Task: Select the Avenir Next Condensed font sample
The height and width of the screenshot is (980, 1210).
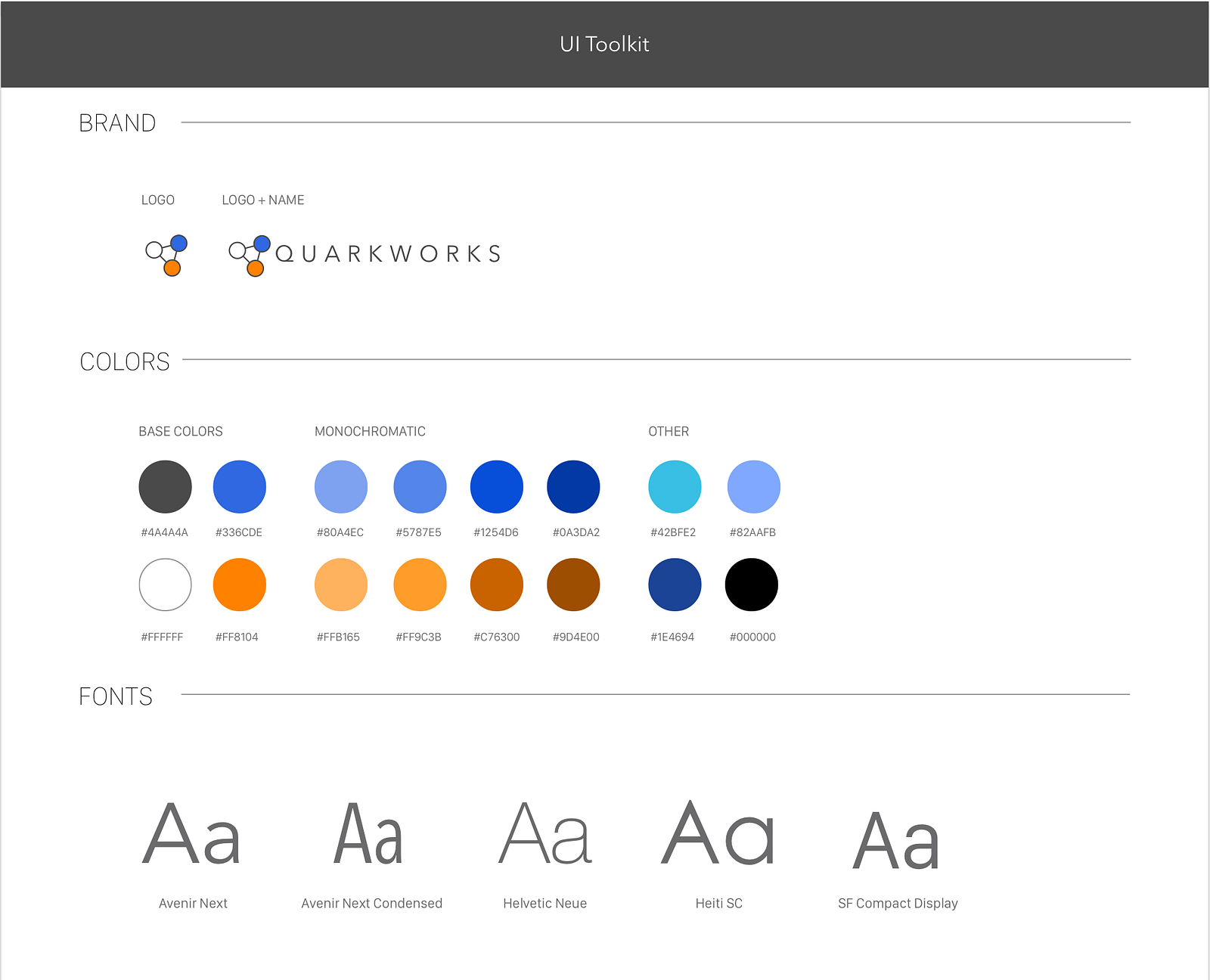Action: click(369, 834)
